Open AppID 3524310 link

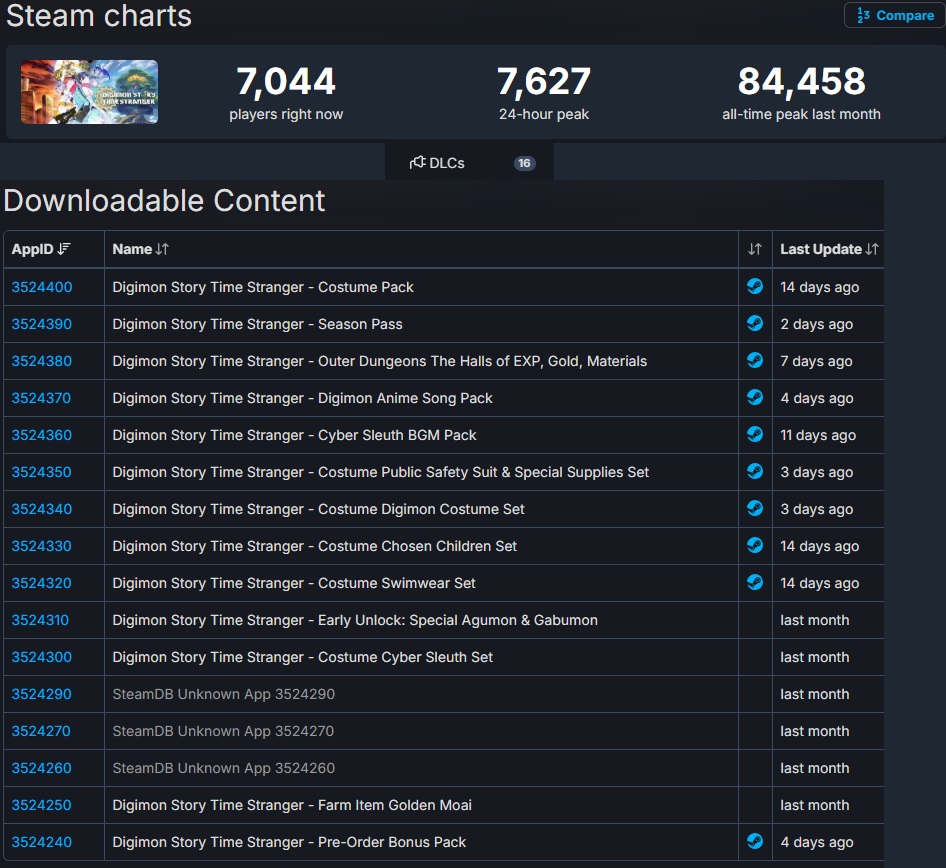[x=40, y=620]
